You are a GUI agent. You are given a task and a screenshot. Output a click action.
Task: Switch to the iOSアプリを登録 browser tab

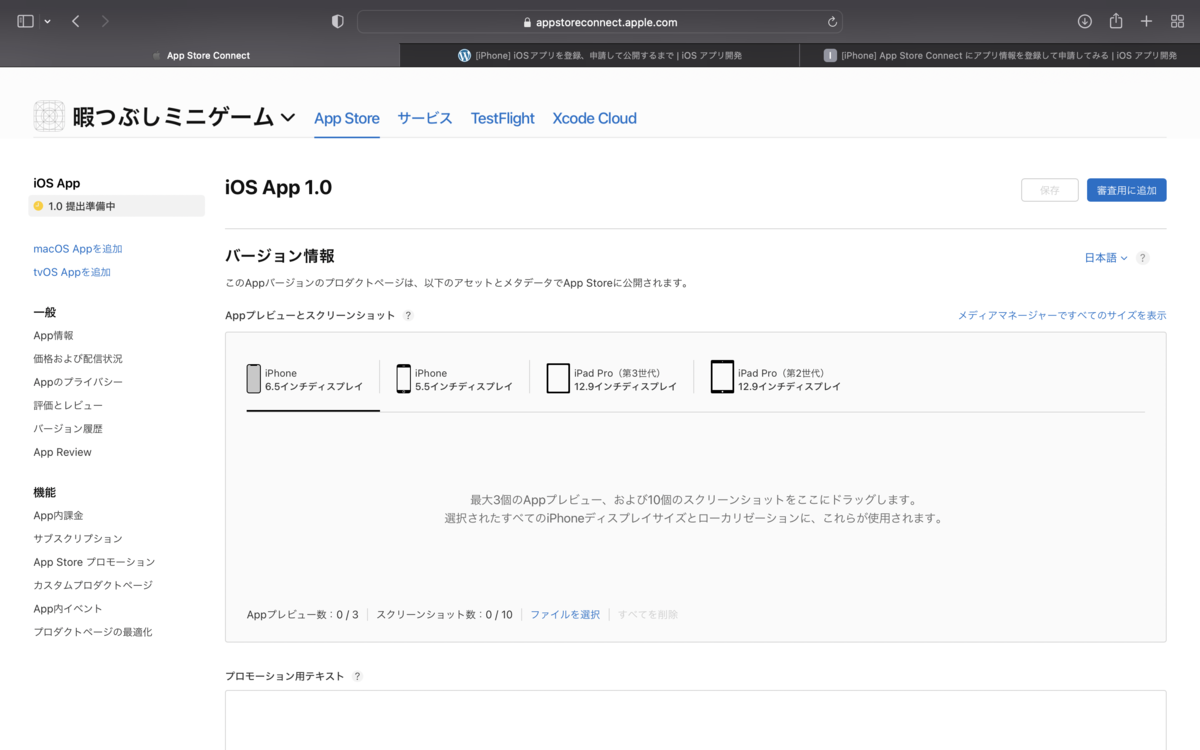(x=600, y=55)
